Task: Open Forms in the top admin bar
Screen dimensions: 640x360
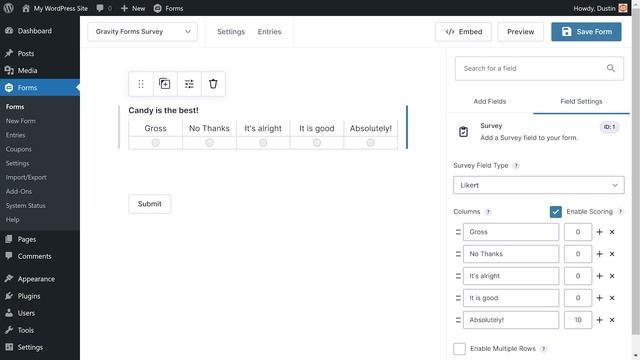Action: point(169,8)
